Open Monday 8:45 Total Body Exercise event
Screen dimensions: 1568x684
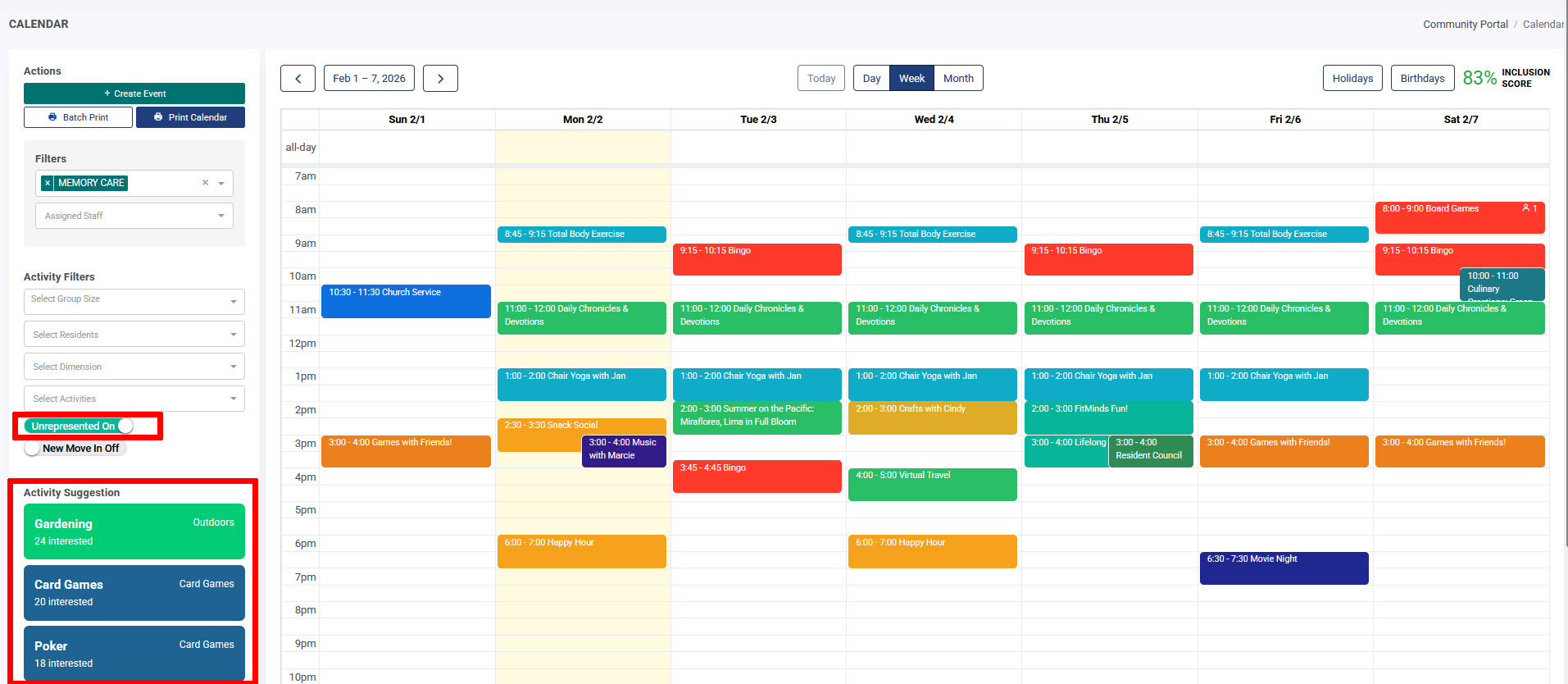581,235
